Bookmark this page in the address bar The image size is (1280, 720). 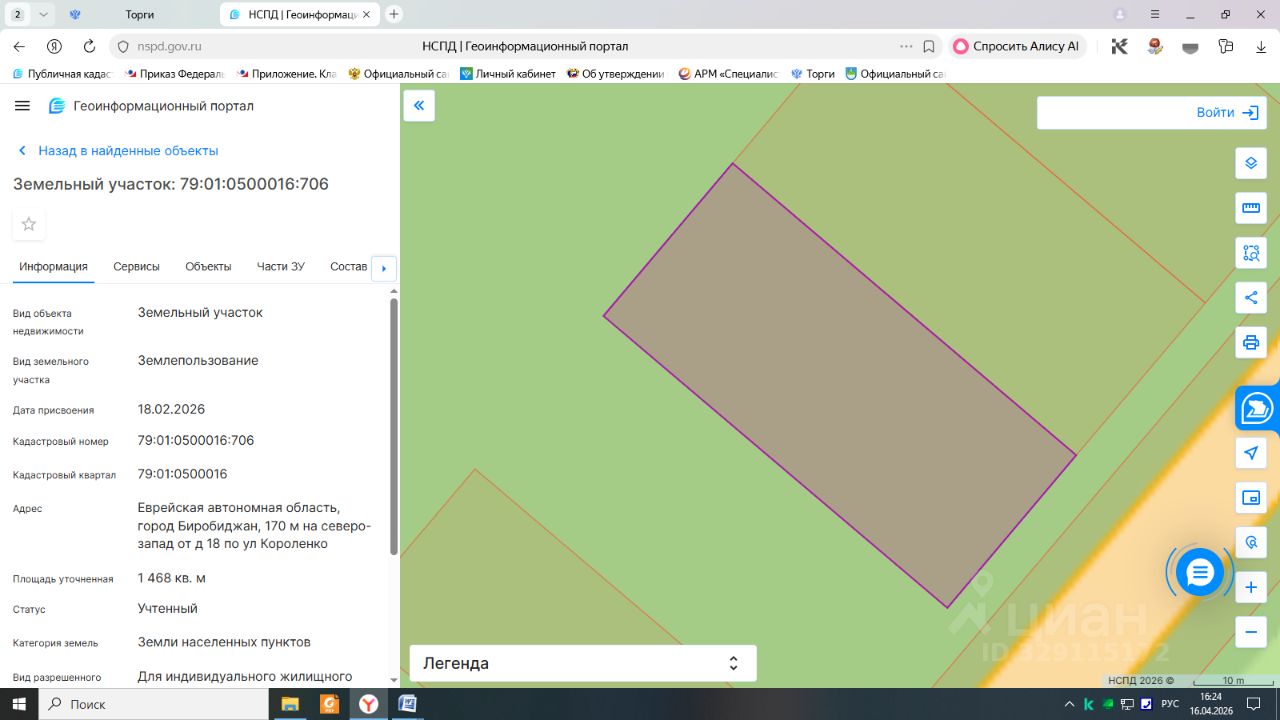(x=929, y=46)
